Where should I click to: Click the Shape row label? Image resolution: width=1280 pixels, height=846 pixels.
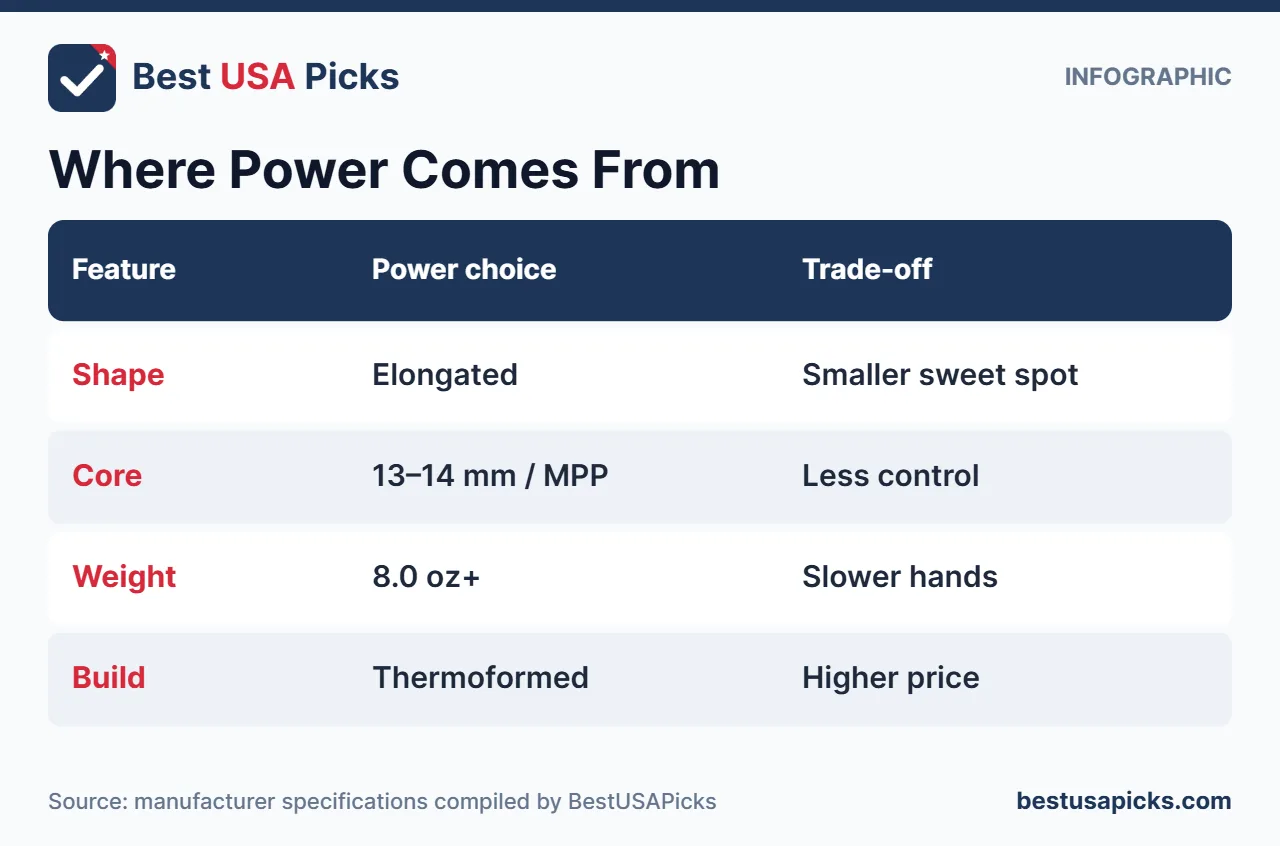click(118, 375)
